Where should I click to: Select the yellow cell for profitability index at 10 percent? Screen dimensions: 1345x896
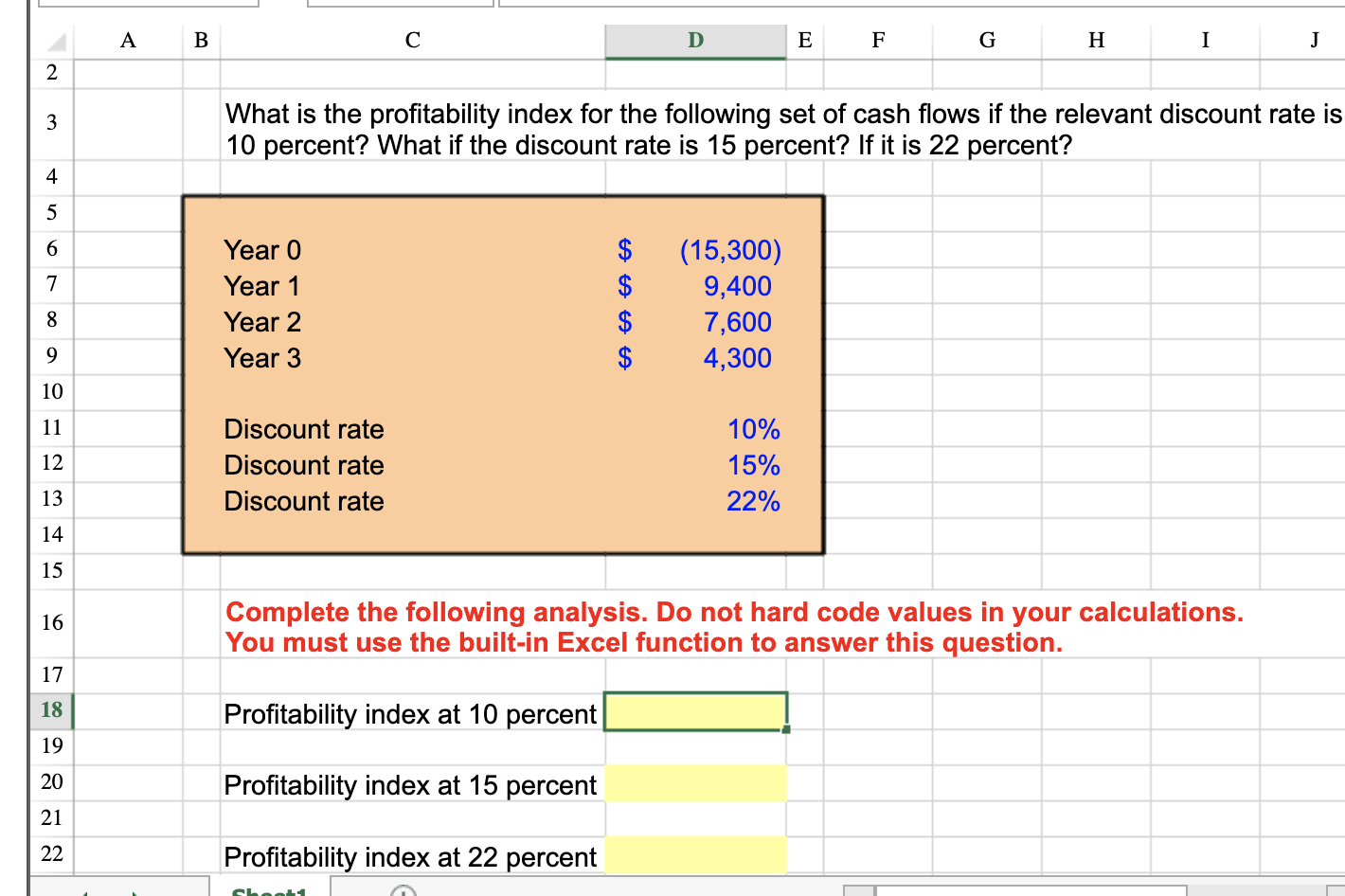click(695, 712)
